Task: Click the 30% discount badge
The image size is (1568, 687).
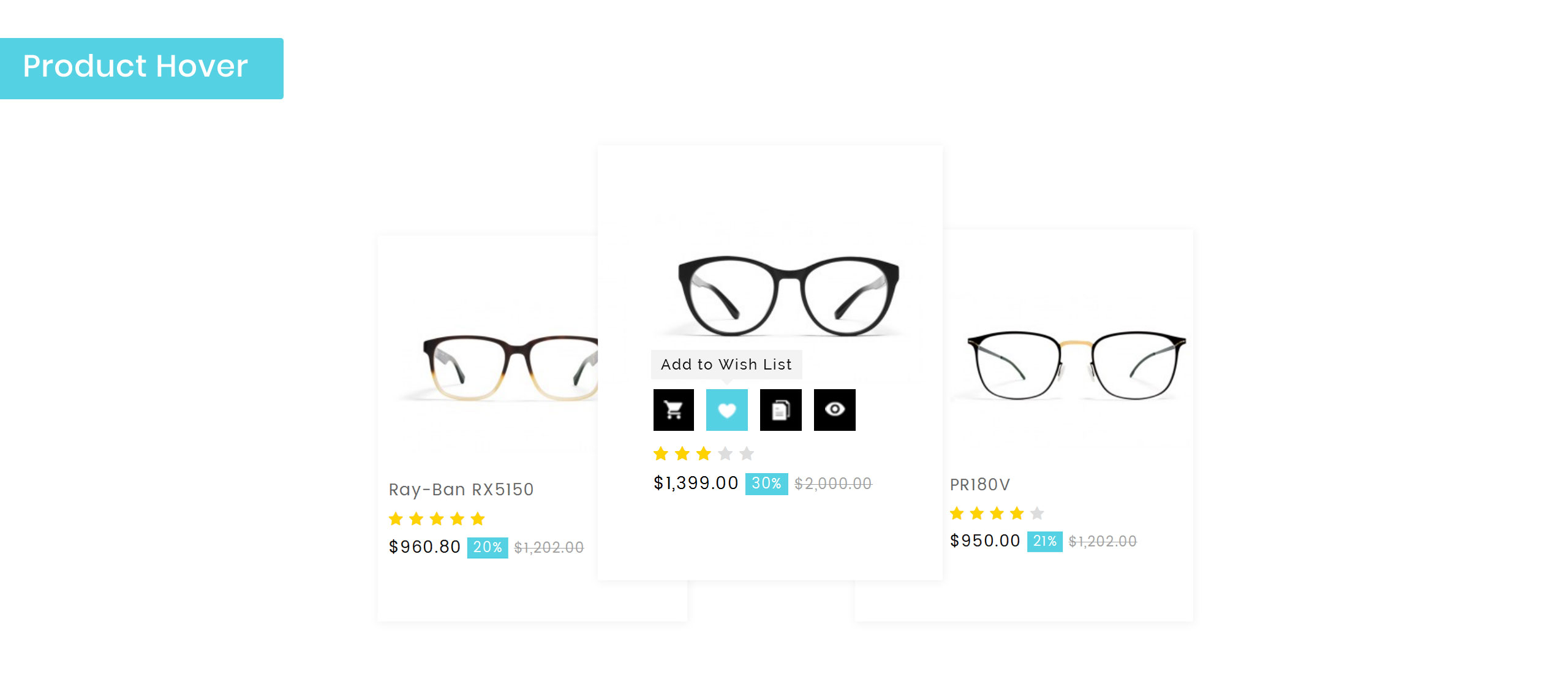Action: (x=766, y=484)
